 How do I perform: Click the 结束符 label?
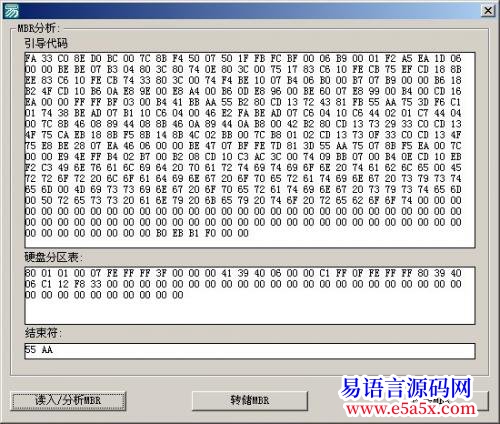pyautogui.click(x=43, y=333)
